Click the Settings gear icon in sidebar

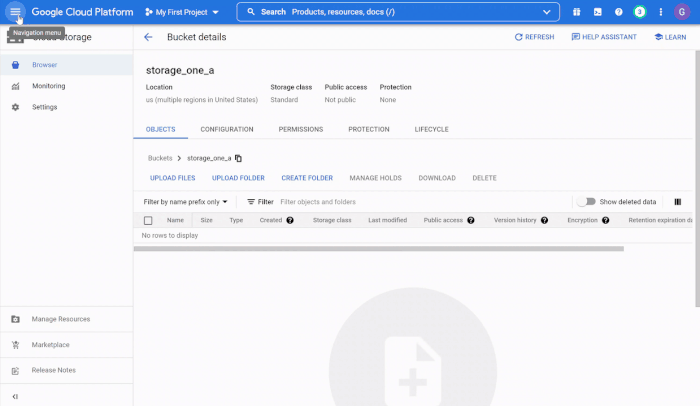[x=15, y=107]
